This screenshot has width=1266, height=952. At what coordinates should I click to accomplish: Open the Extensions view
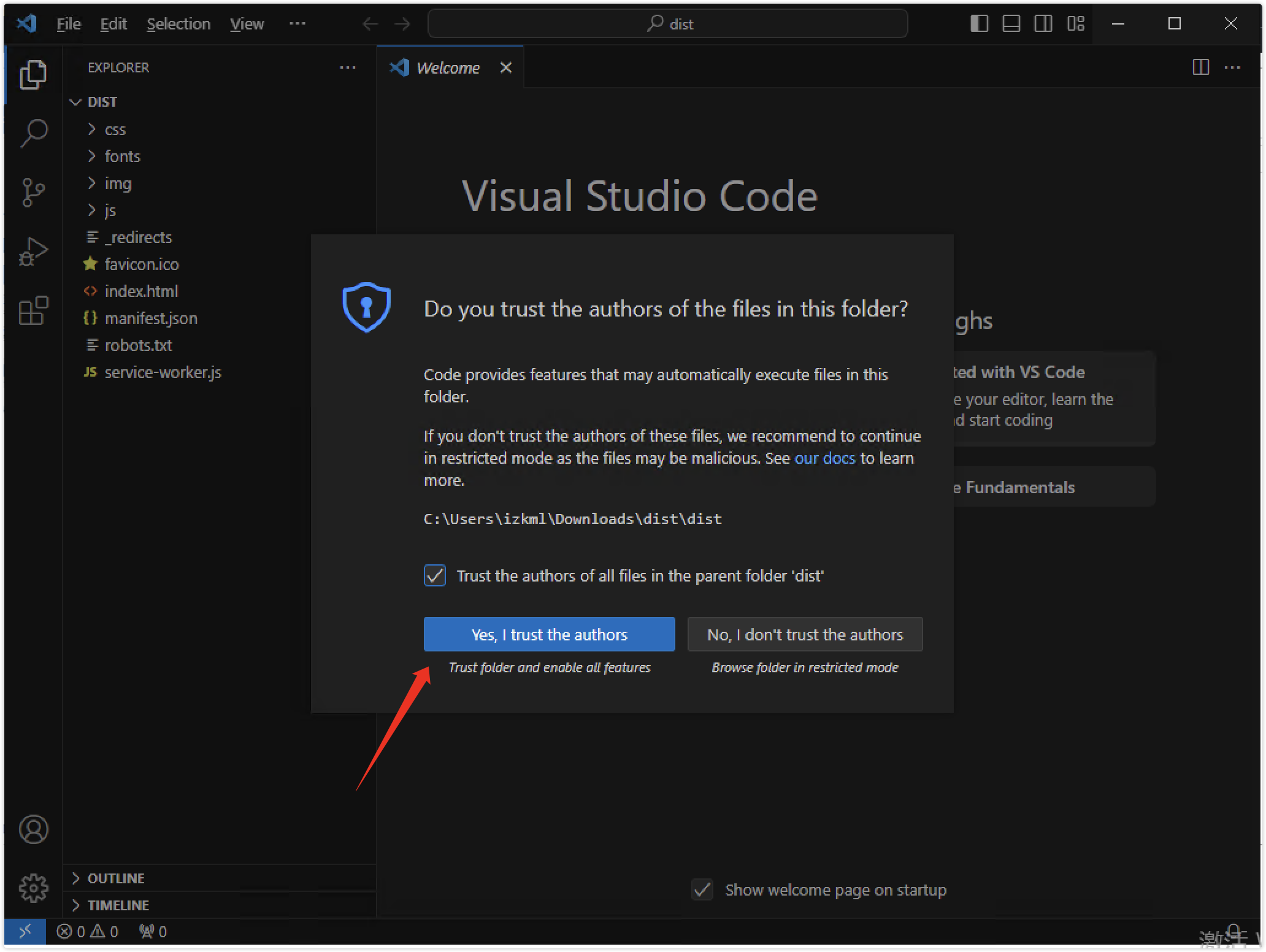[33, 310]
